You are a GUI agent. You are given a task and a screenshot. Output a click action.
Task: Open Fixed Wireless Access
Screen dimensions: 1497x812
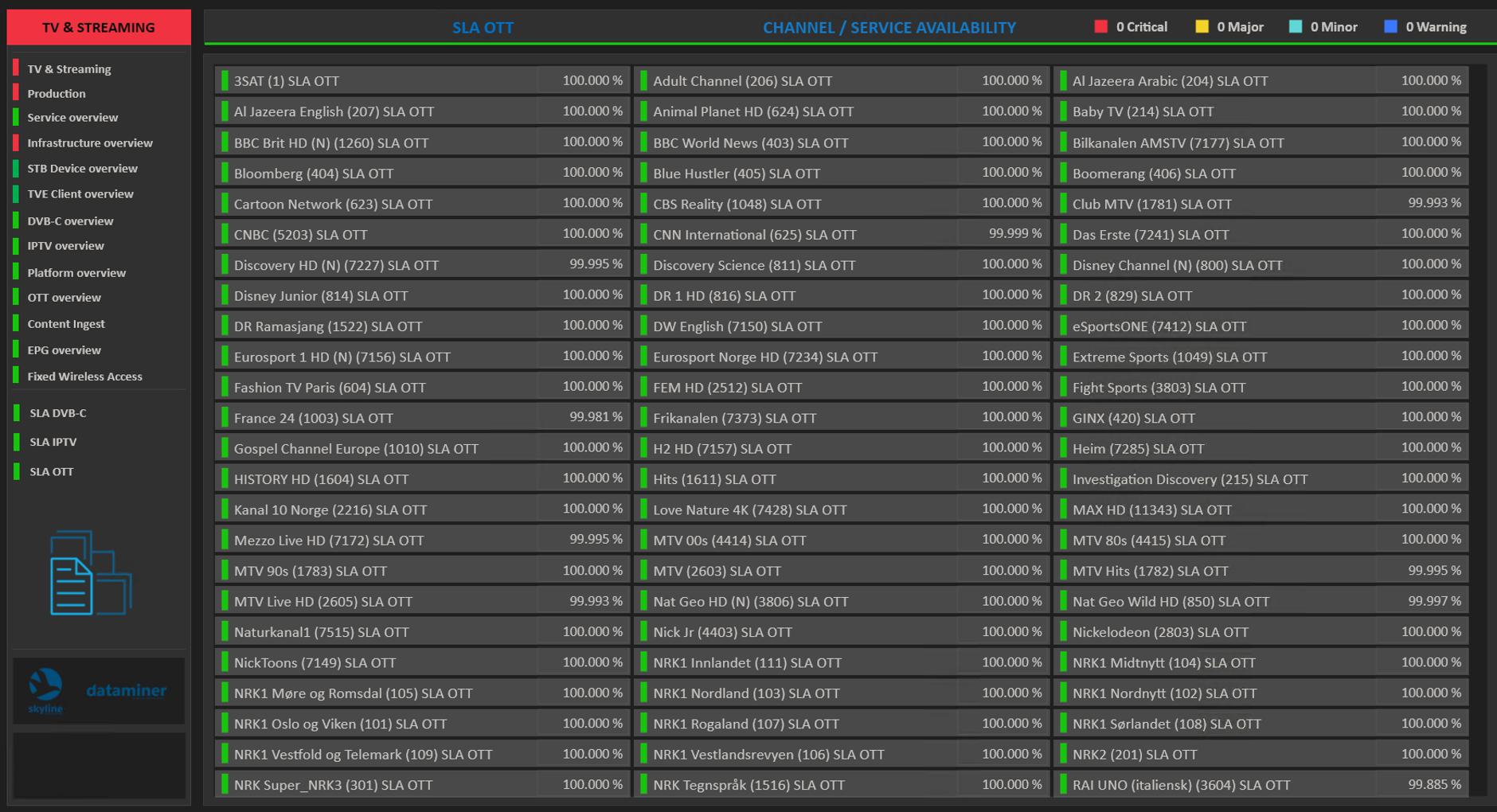pos(84,377)
